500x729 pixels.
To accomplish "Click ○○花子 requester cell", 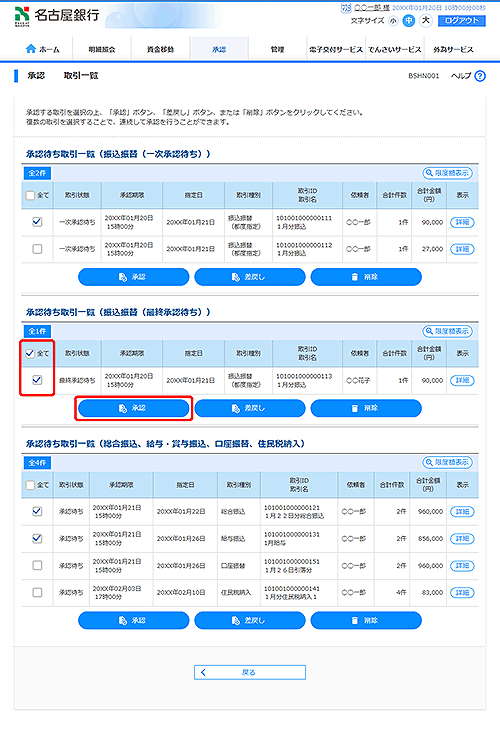I will [x=358, y=380].
